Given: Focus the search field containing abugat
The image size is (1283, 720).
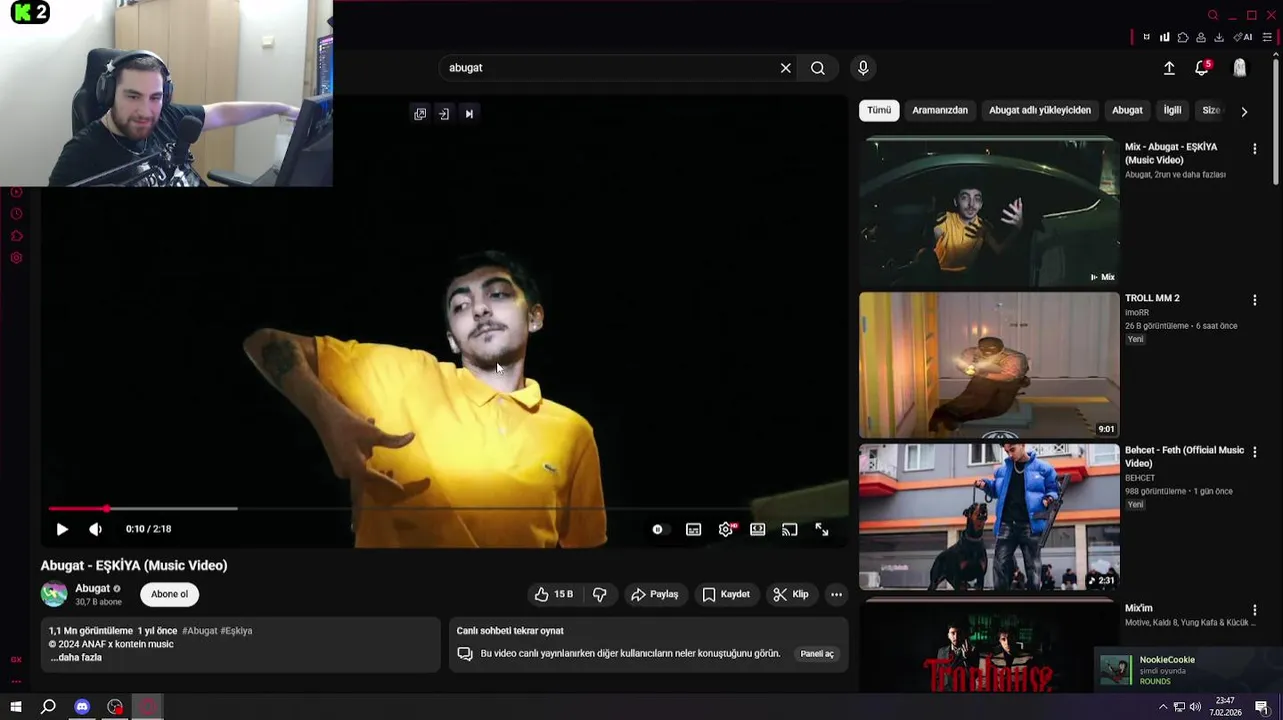Looking at the screenshot, I should tap(610, 68).
